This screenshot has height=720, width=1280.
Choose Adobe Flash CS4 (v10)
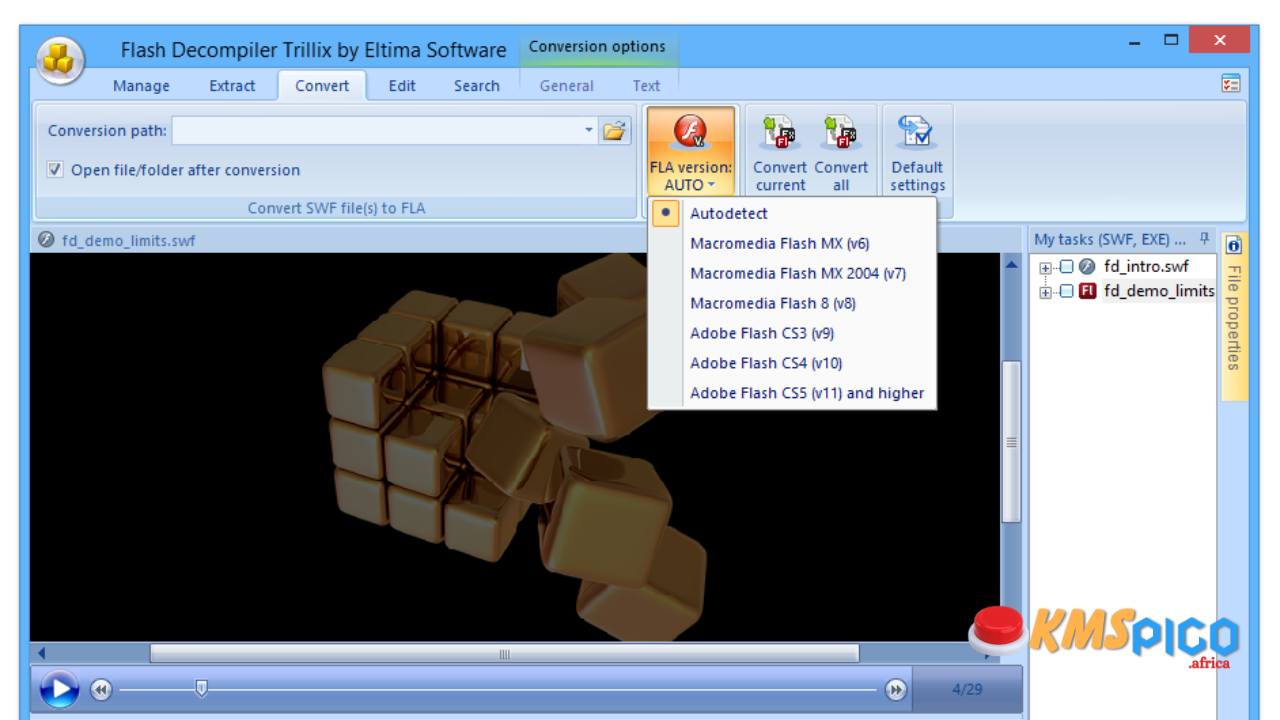(x=792, y=363)
